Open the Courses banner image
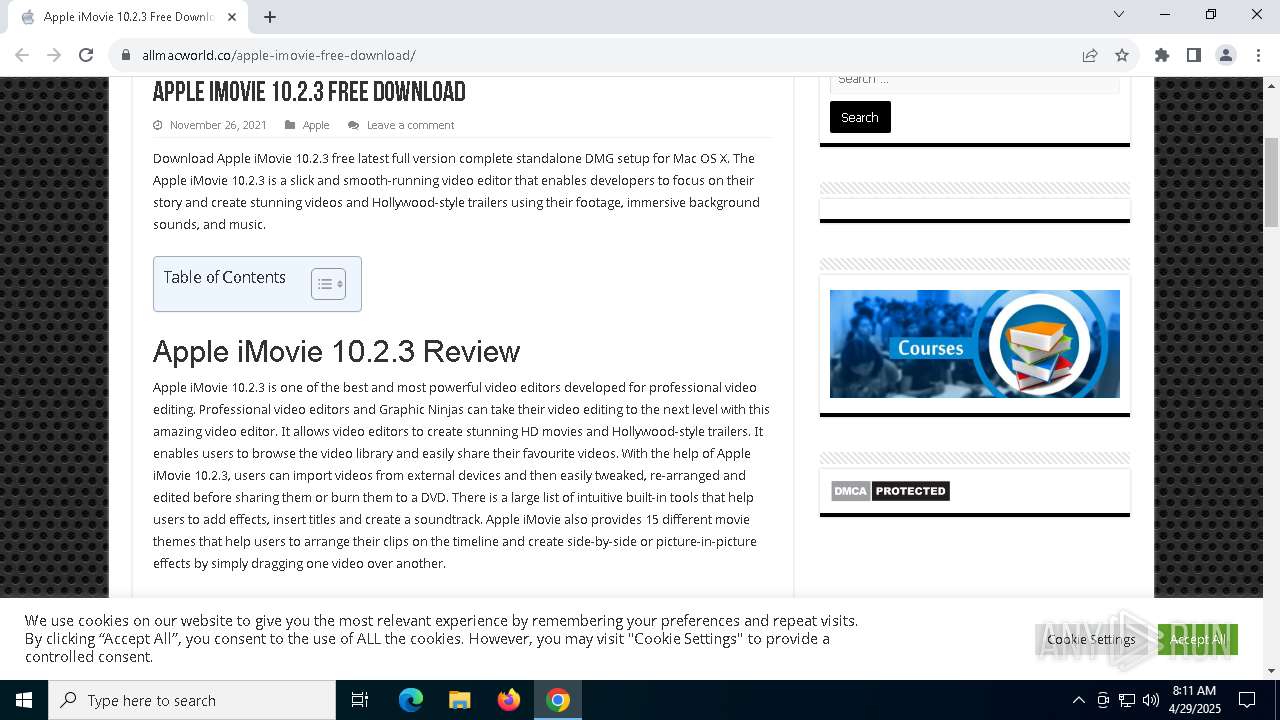Viewport: 1280px width, 720px height. point(975,344)
